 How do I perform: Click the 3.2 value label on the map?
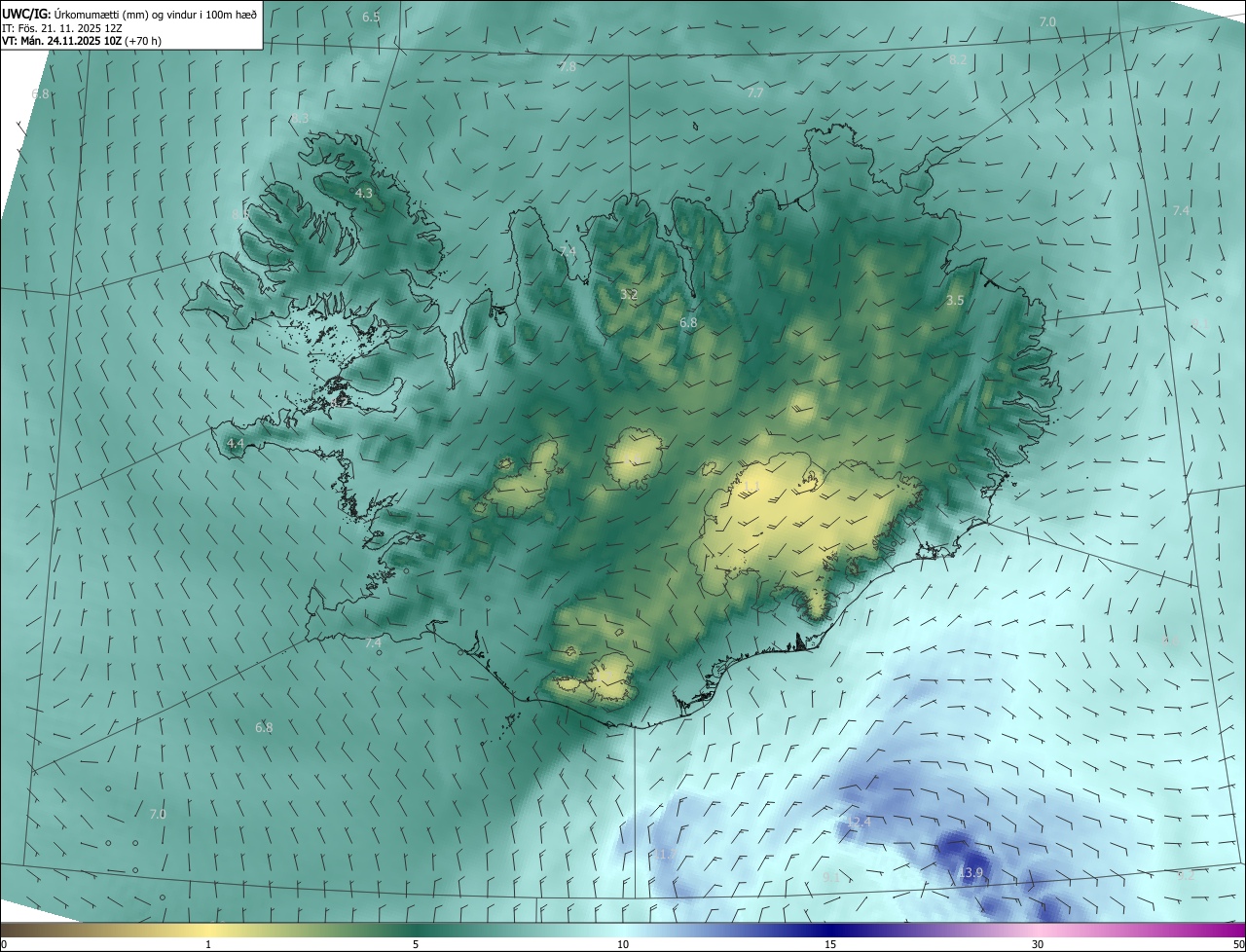(x=629, y=294)
